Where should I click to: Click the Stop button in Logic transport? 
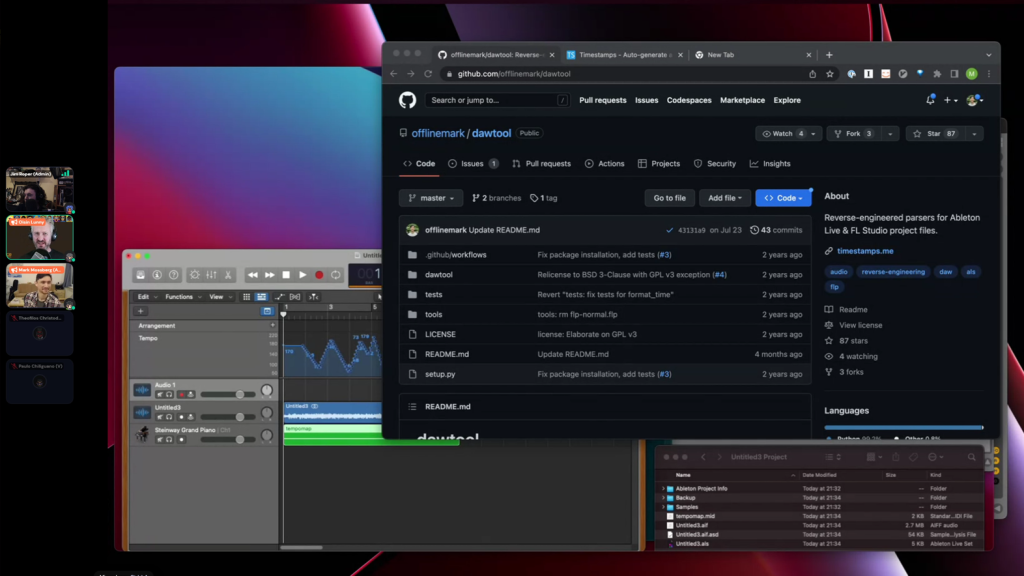286,275
